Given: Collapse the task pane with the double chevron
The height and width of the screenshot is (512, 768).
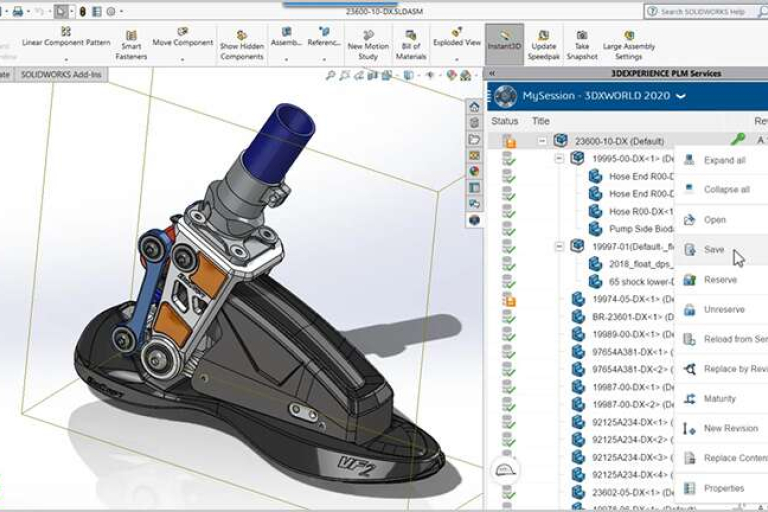Looking at the screenshot, I should 492,73.
